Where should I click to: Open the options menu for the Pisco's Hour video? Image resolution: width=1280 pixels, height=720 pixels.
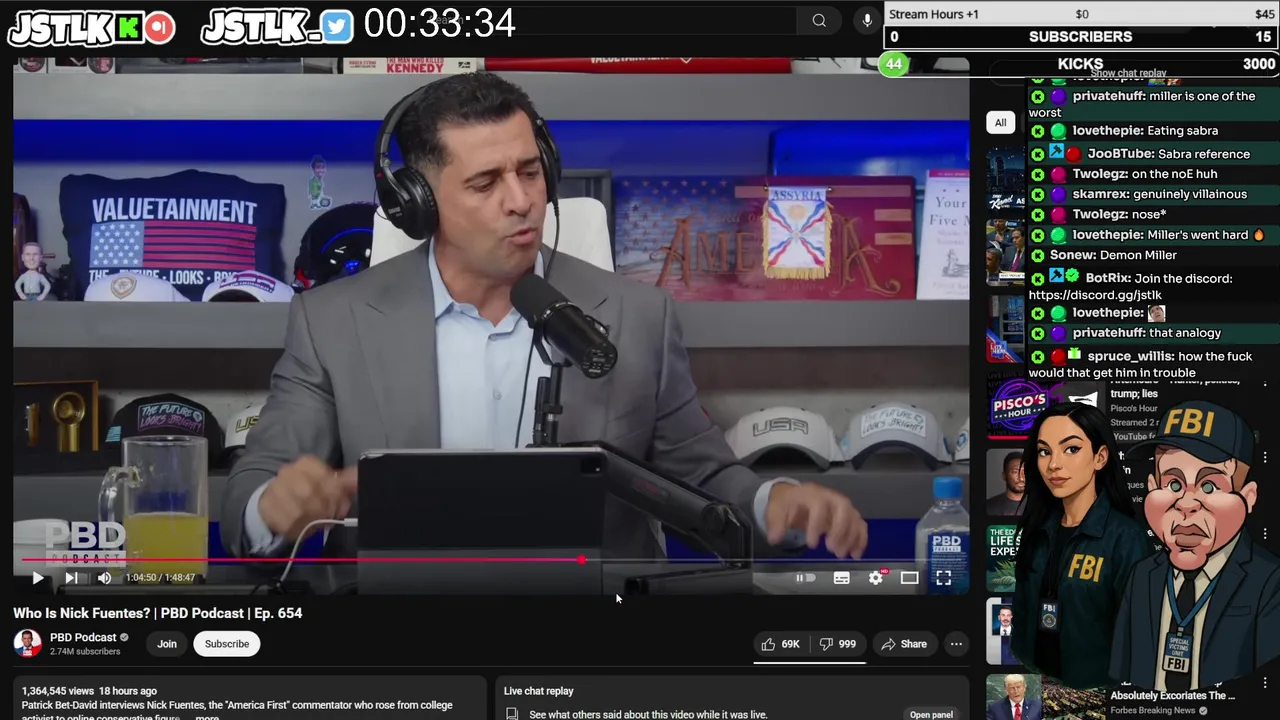point(1265,384)
